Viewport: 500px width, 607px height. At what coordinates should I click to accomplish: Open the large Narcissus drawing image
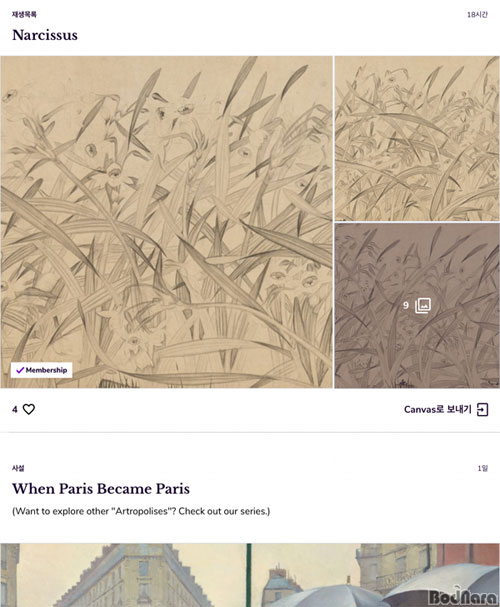coord(166,222)
